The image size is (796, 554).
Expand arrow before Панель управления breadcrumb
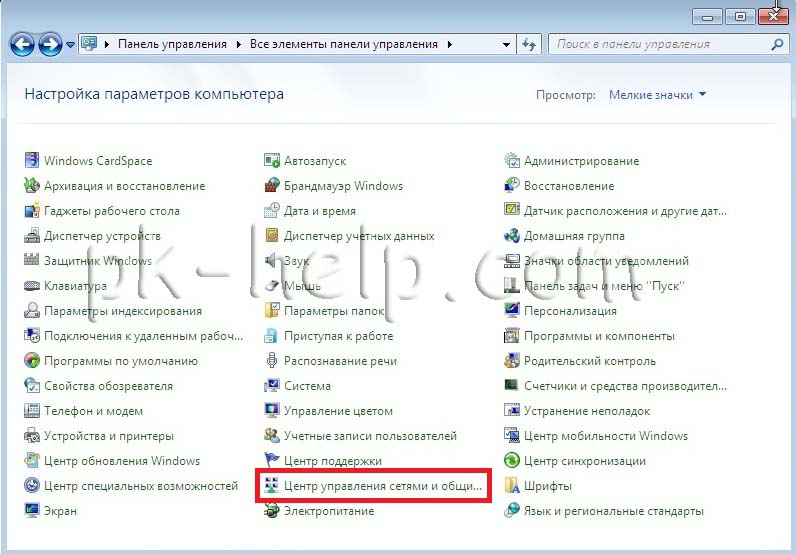(x=107, y=44)
